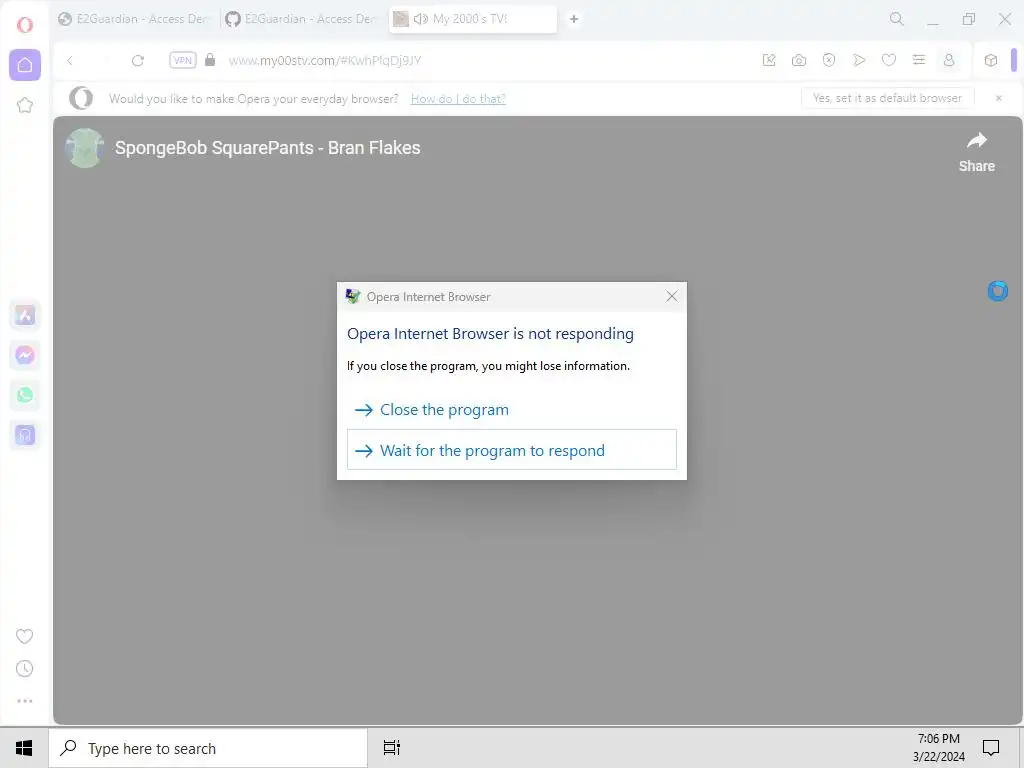The height and width of the screenshot is (768, 1024).
Task: Mute the My 2000's TV tab speaker
Action: (421, 19)
